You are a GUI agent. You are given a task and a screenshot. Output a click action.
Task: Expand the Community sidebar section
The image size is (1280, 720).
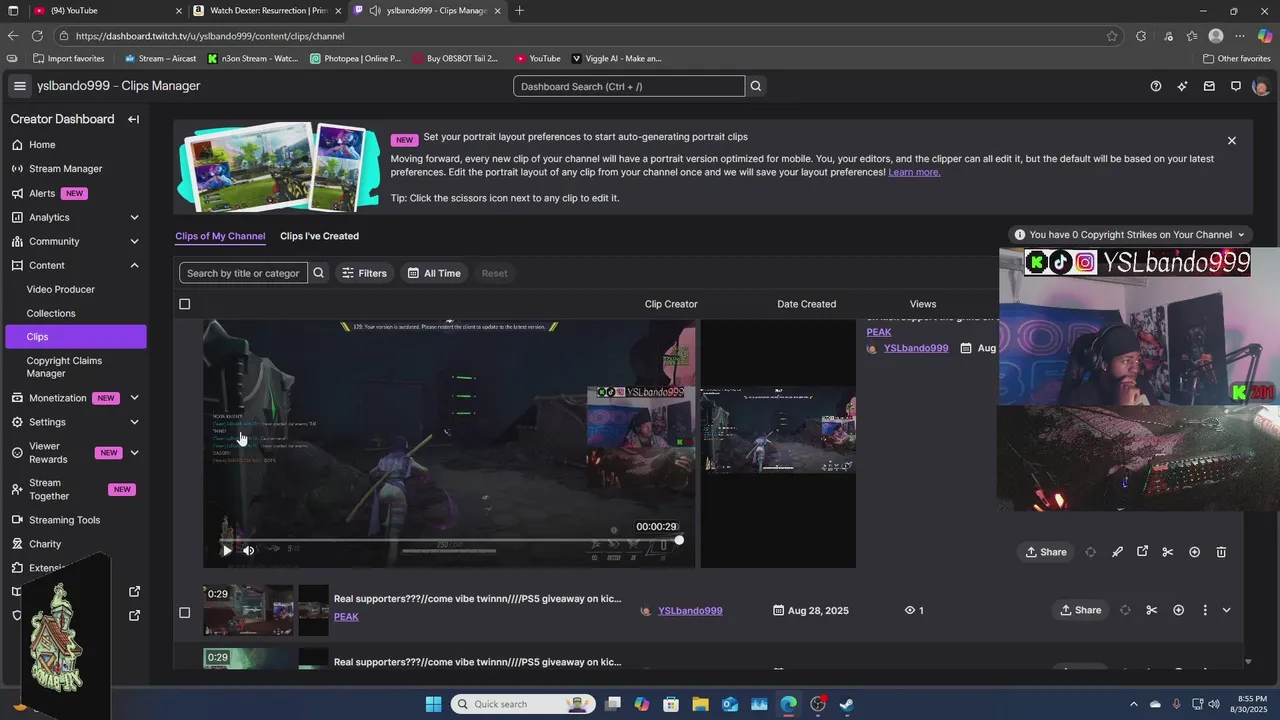click(134, 241)
